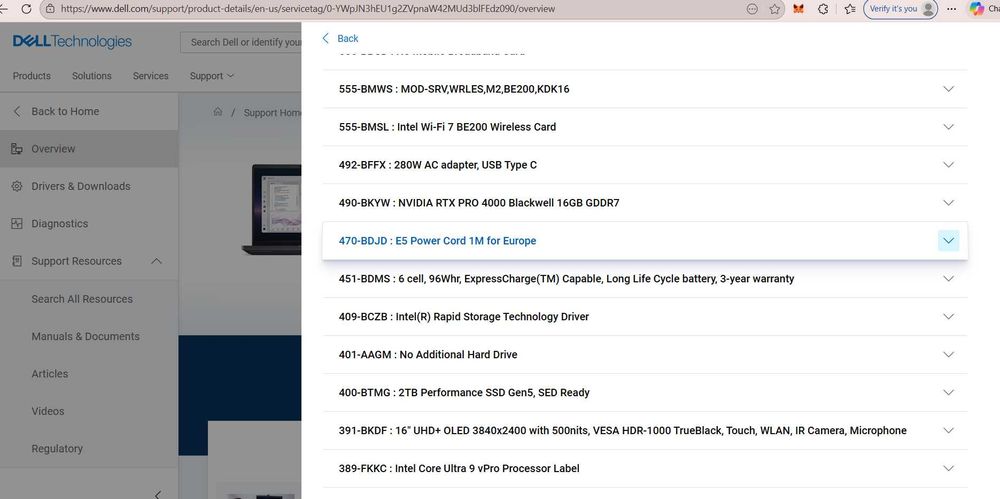Expand the 555-BMWS MOD-SRV row chevron
Screen dimensions: 1000x499
(x=948, y=89)
